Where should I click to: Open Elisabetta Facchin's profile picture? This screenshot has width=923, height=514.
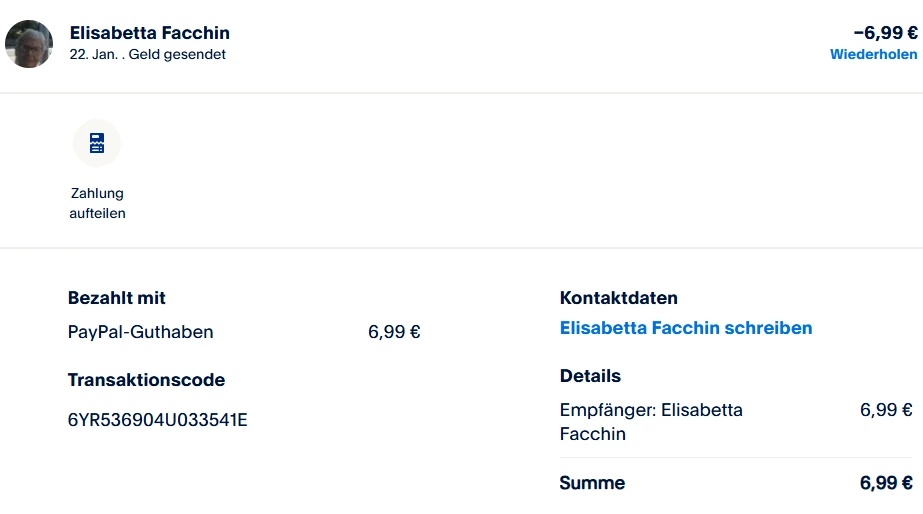click(29, 44)
